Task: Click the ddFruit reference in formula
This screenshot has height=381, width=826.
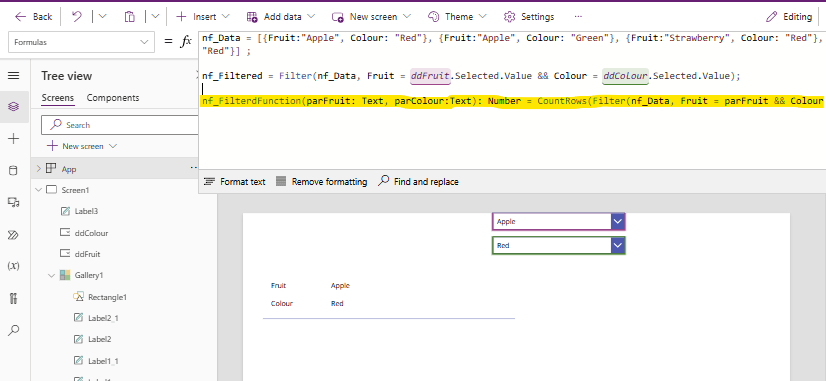Action: coord(430,76)
